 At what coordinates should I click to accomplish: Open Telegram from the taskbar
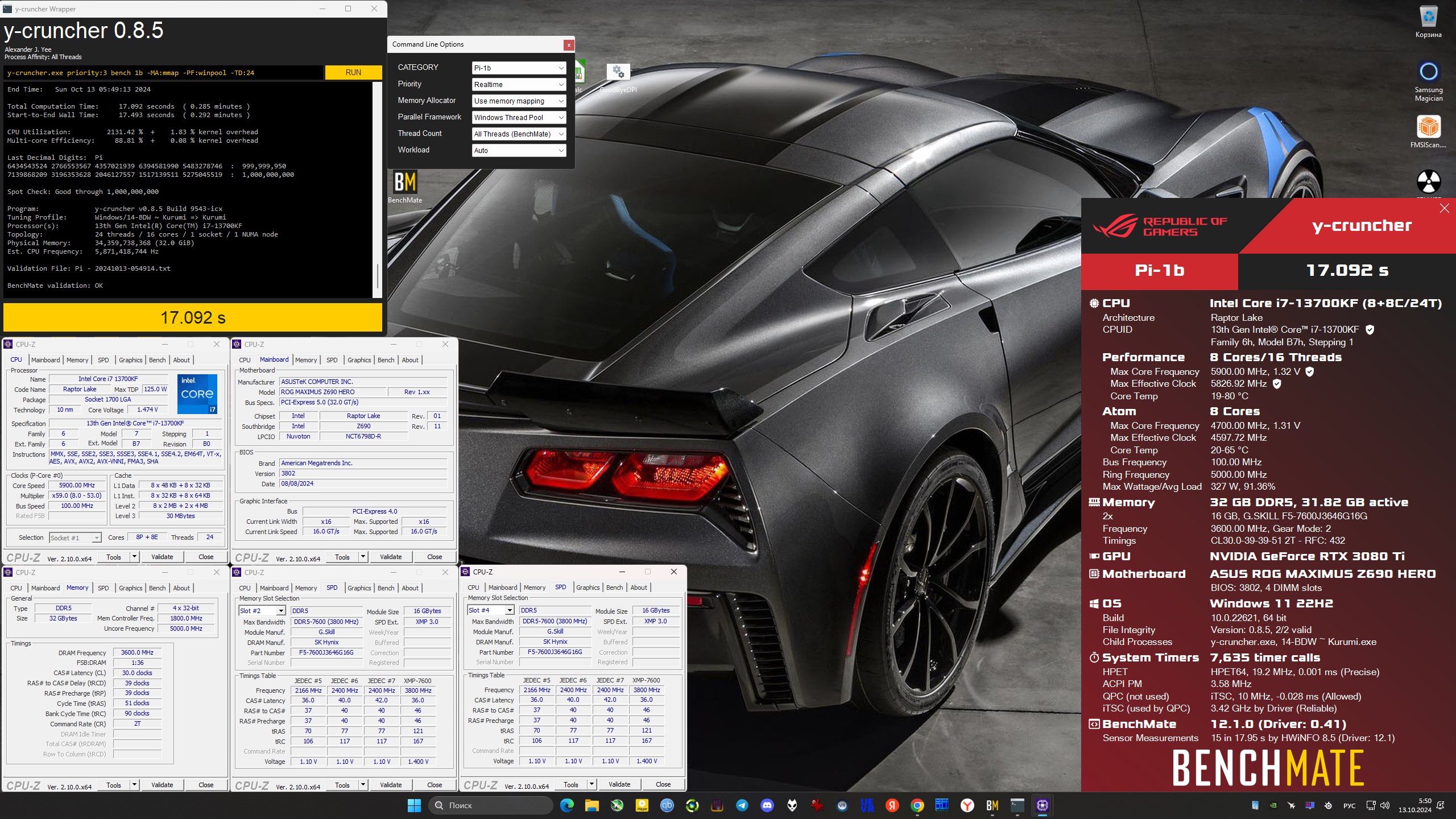[742, 805]
